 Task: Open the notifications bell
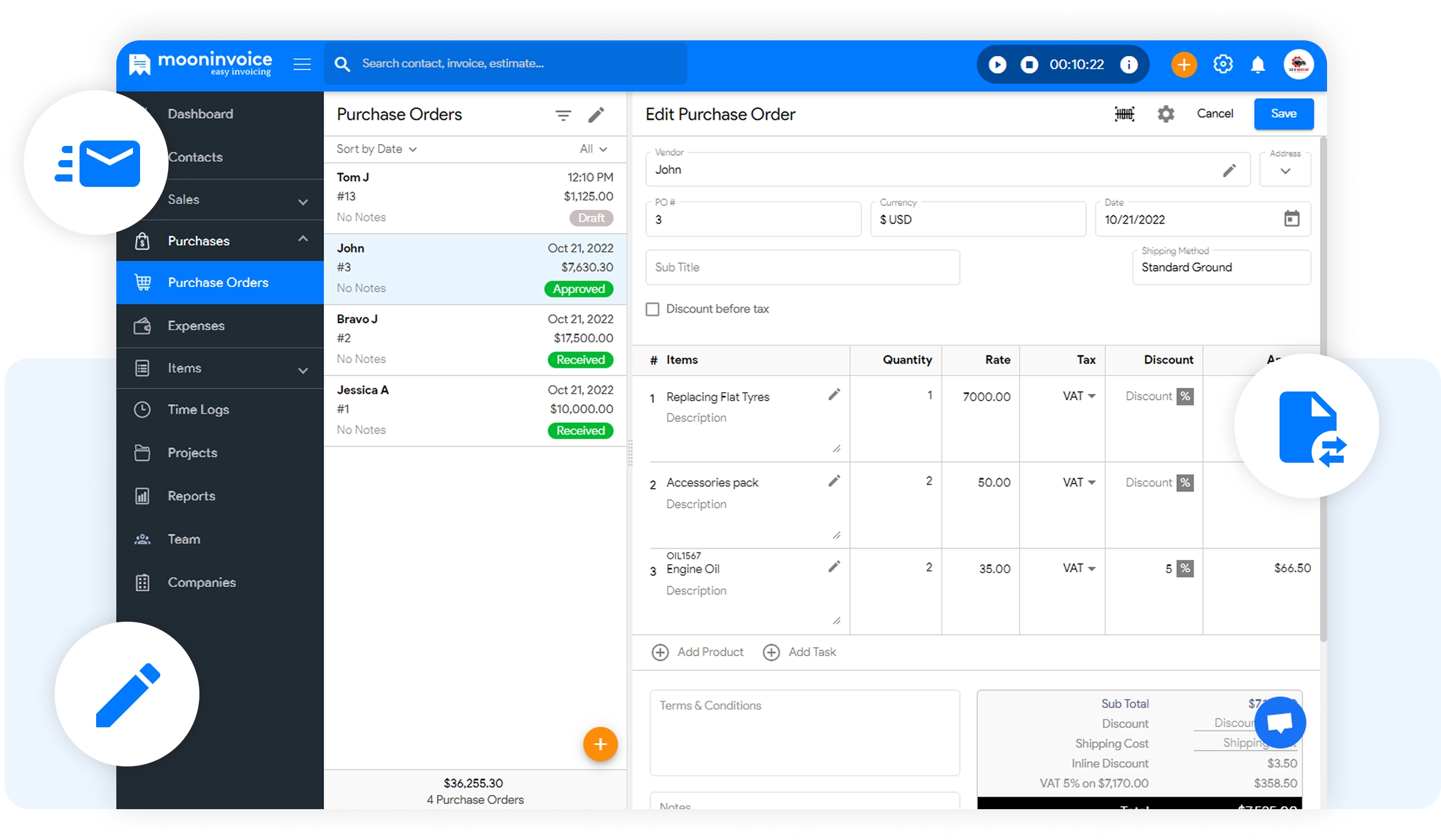1258,65
